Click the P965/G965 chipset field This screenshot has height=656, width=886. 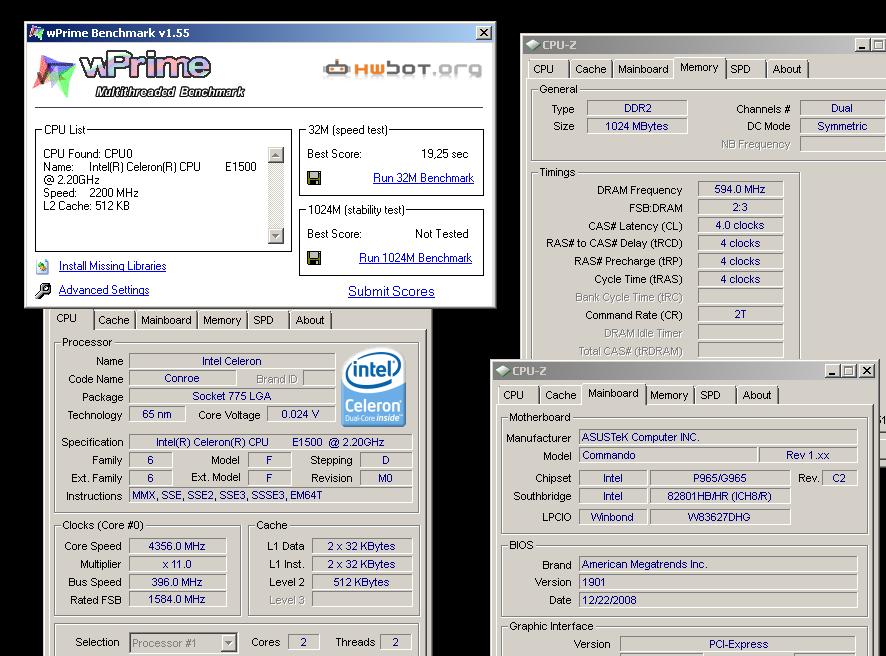720,478
